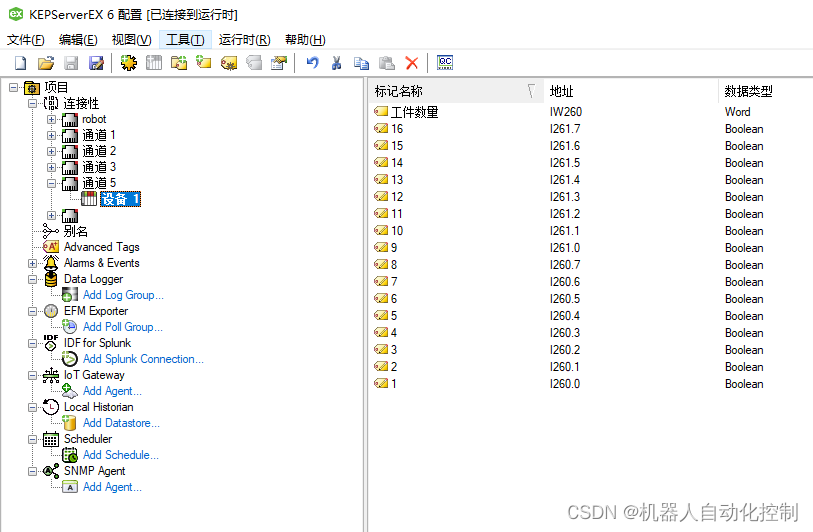The width and height of the screenshot is (813, 532).
Task: Click the IDF for Splunk icon
Action: 51,343
